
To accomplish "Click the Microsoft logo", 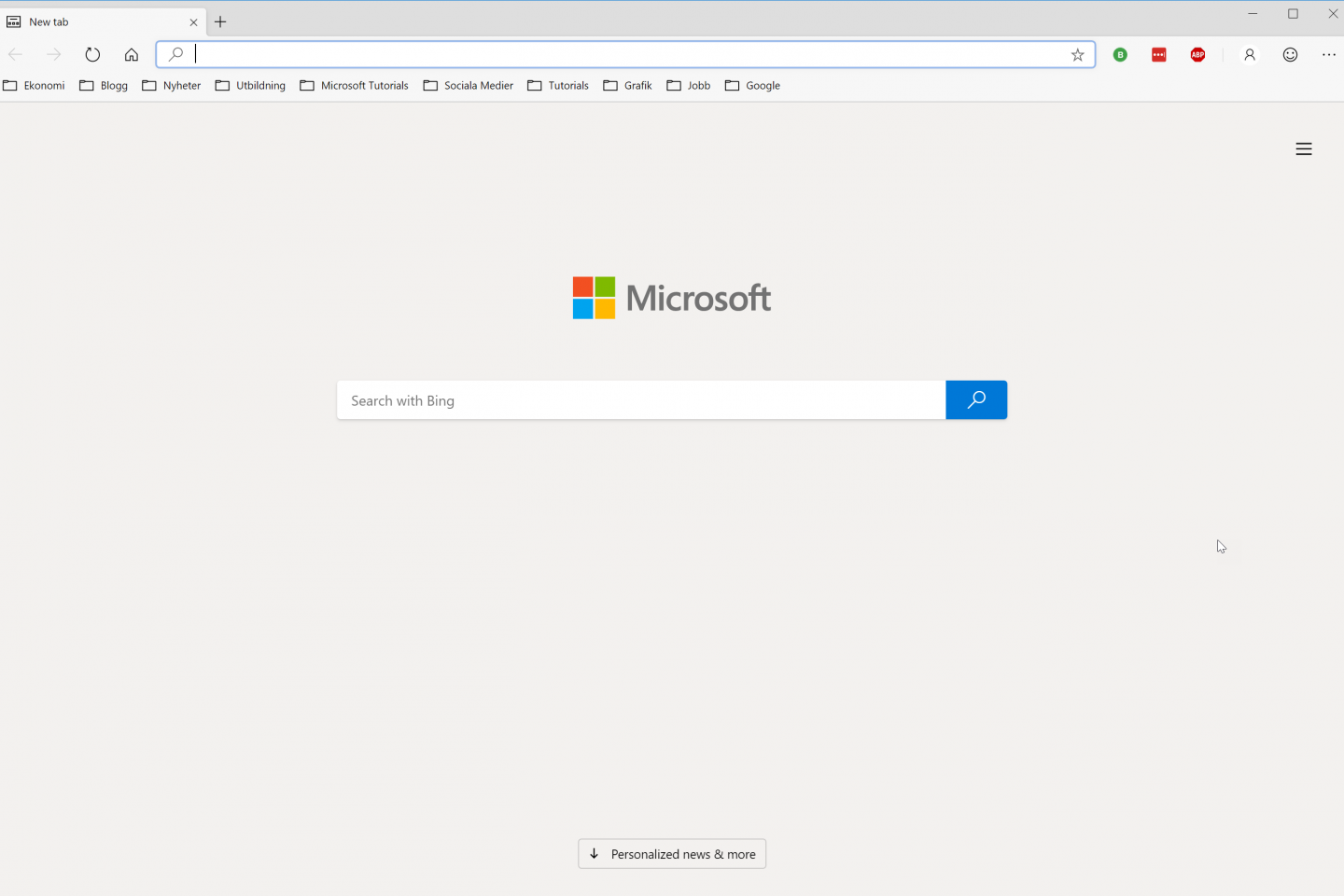I will pyautogui.click(x=672, y=298).
